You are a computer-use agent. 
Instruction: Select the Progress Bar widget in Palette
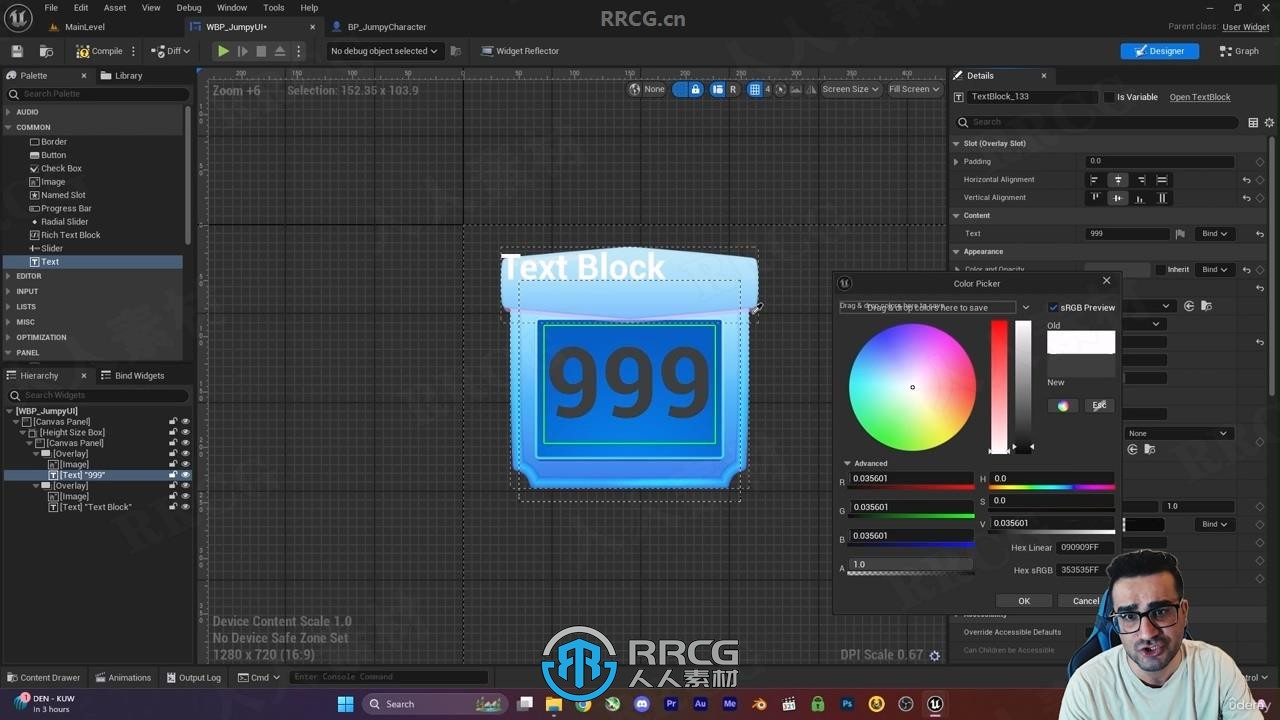pos(65,208)
